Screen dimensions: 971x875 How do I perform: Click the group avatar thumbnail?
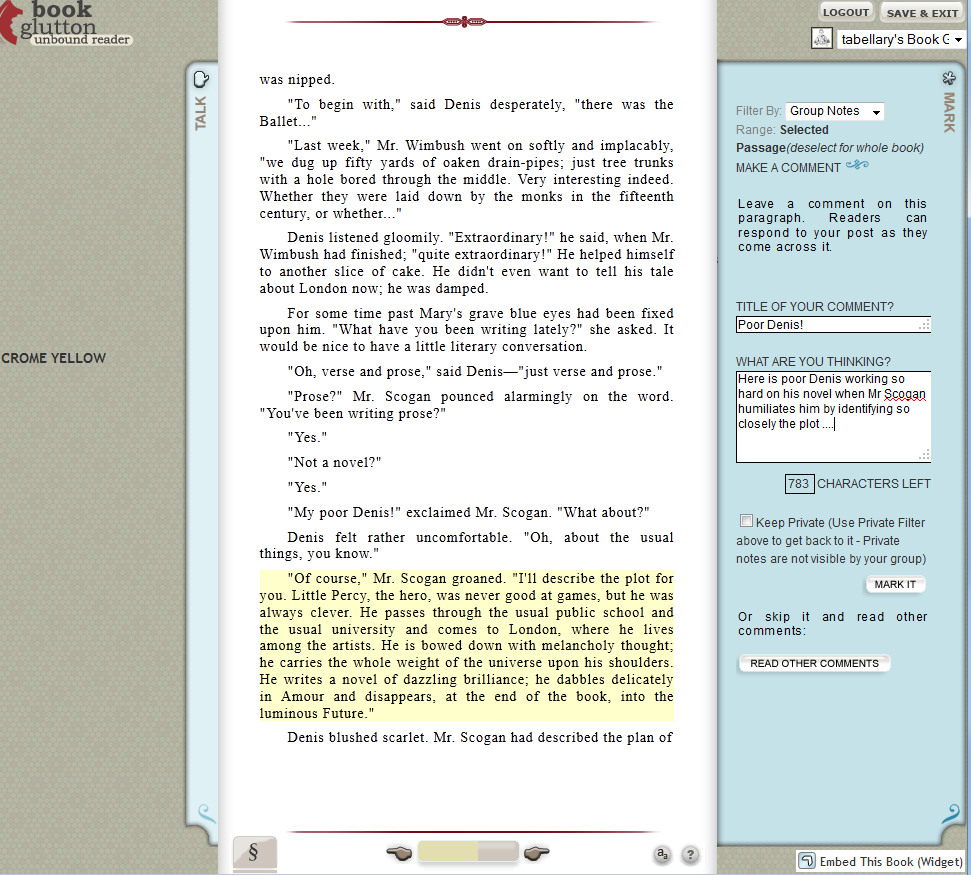[x=822, y=38]
